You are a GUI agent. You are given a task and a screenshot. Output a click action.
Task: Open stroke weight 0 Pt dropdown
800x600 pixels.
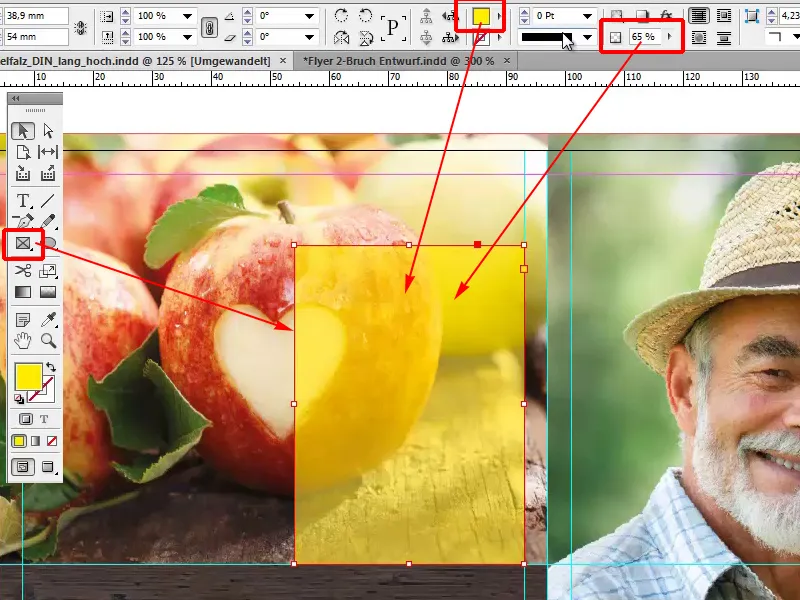tap(587, 16)
